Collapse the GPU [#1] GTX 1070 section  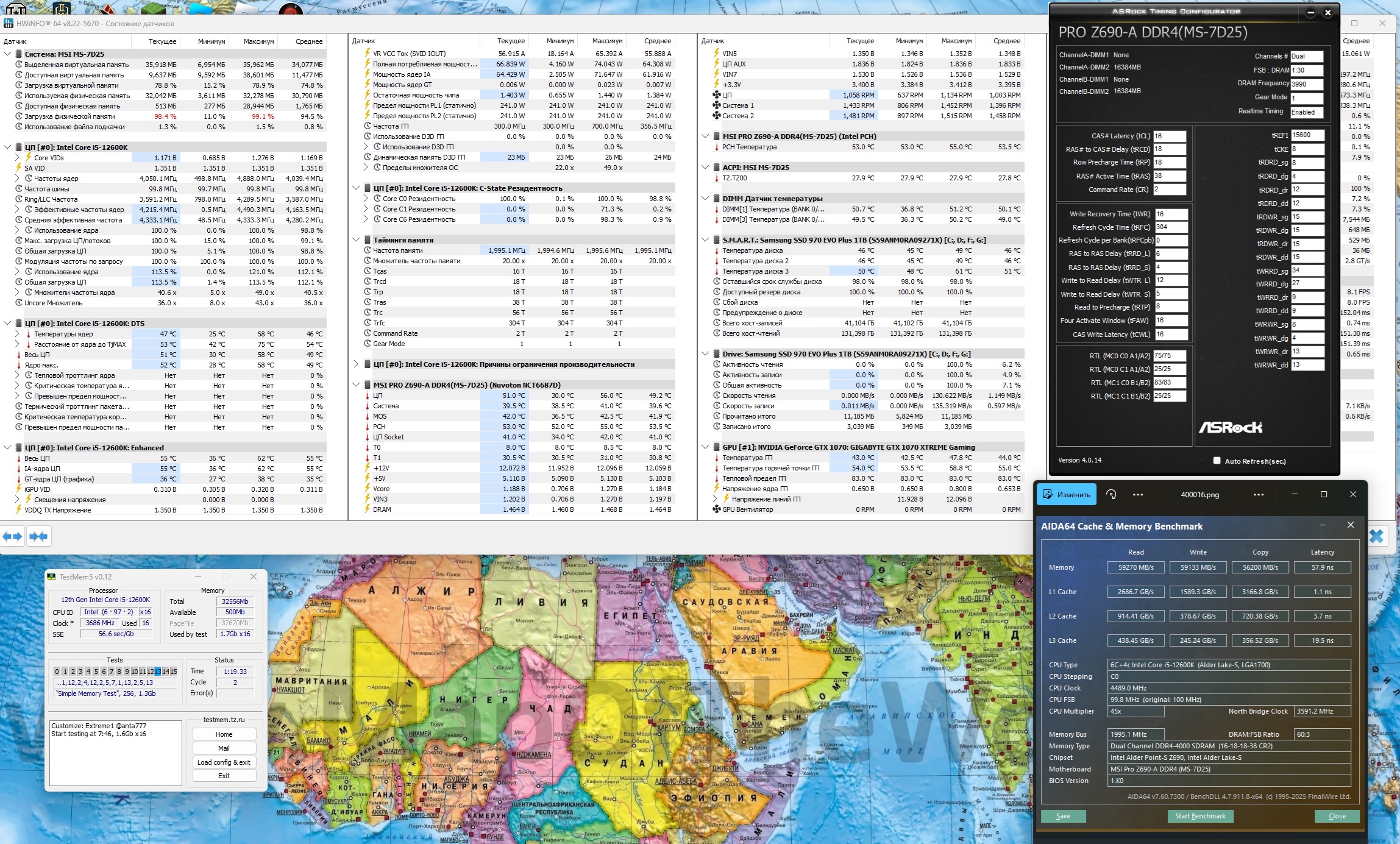click(705, 447)
